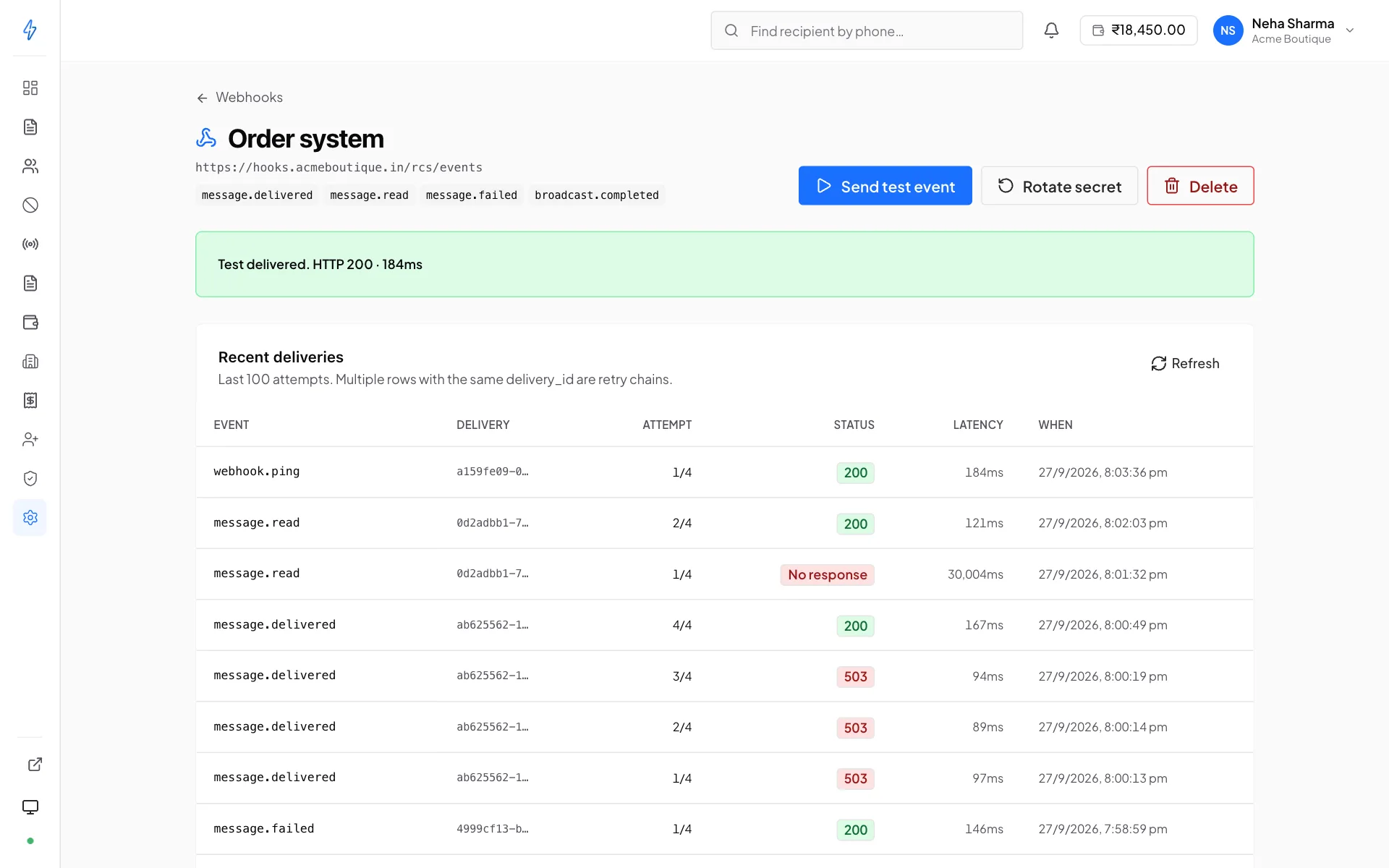This screenshot has width=1389, height=868.
Task: Click the external link icon in sidebar
Action: [35, 765]
